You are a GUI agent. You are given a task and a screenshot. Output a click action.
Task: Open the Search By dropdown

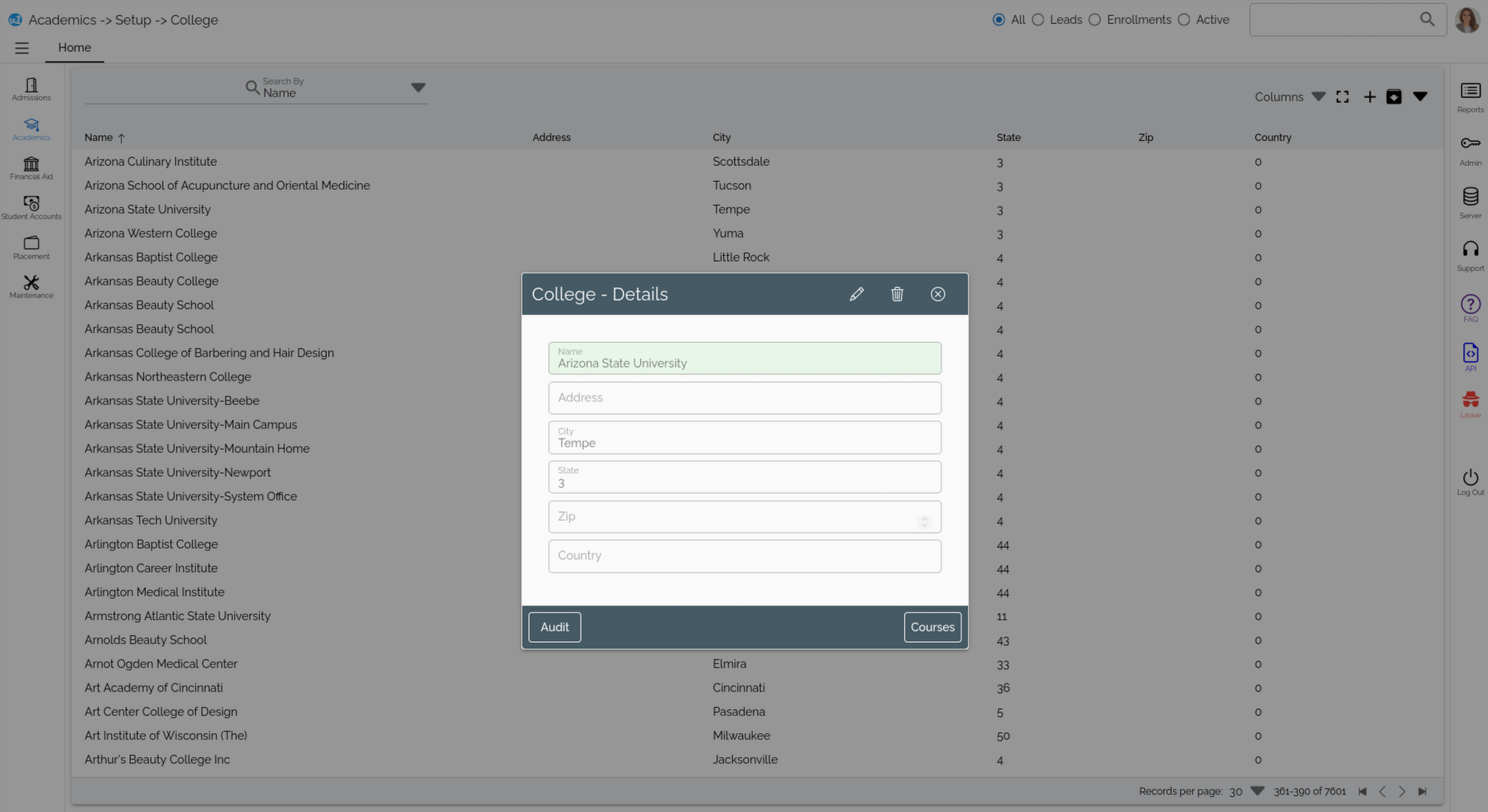(418, 87)
